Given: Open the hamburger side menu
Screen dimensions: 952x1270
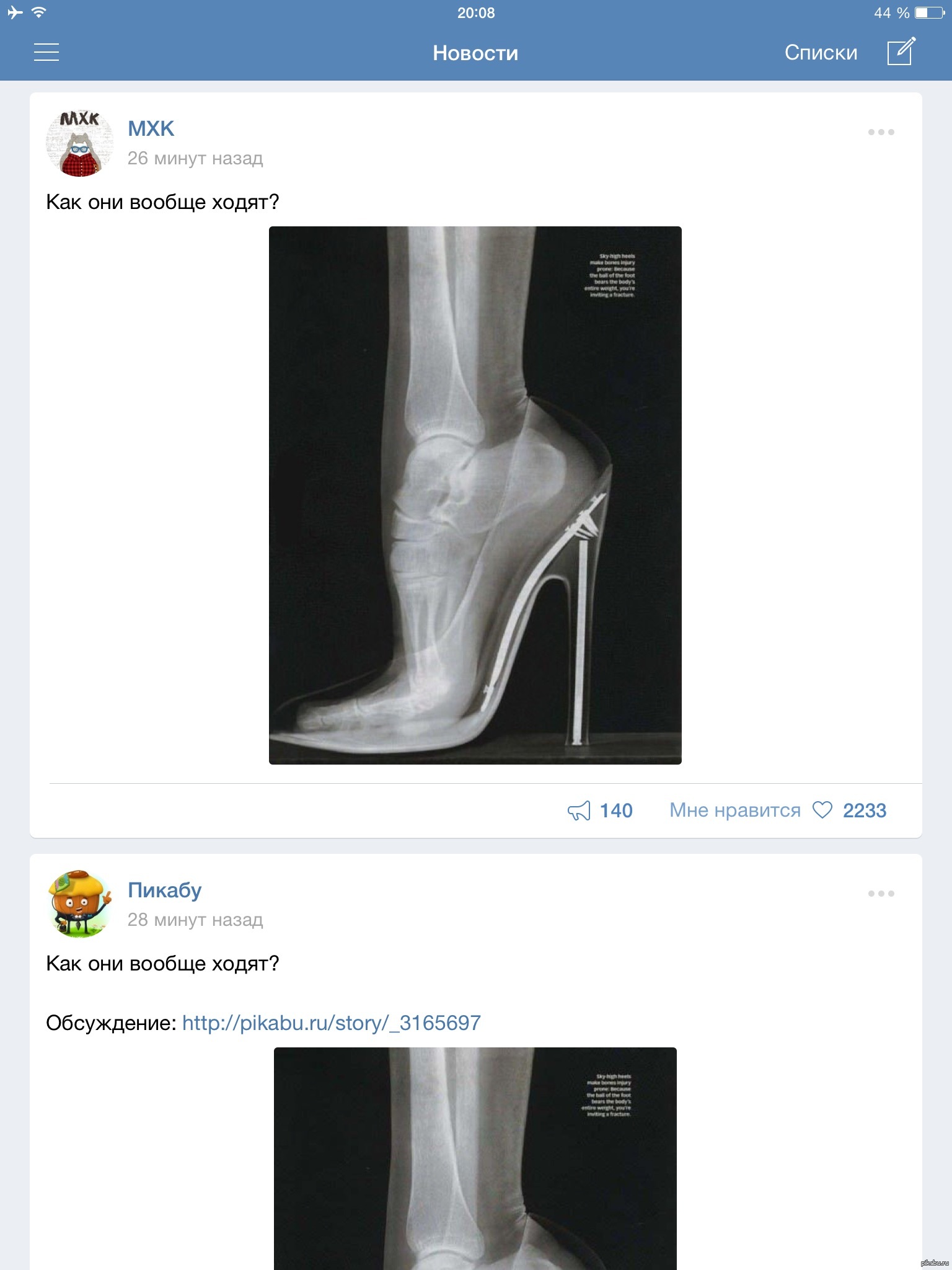Looking at the screenshot, I should click(46, 52).
